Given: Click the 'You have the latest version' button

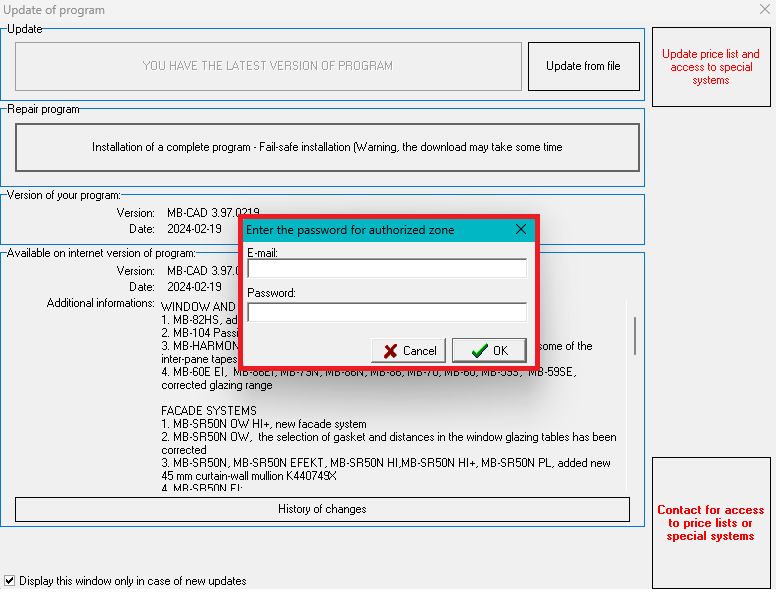Looking at the screenshot, I should point(268,66).
